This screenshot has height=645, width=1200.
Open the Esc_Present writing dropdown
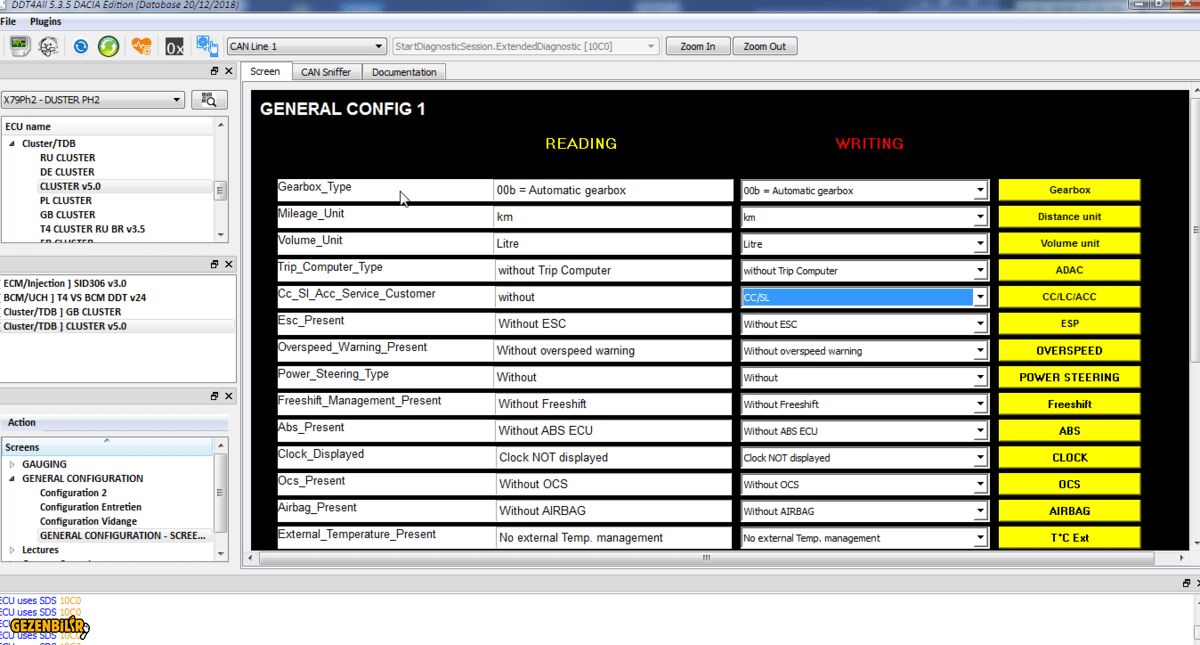pos(864,324)
